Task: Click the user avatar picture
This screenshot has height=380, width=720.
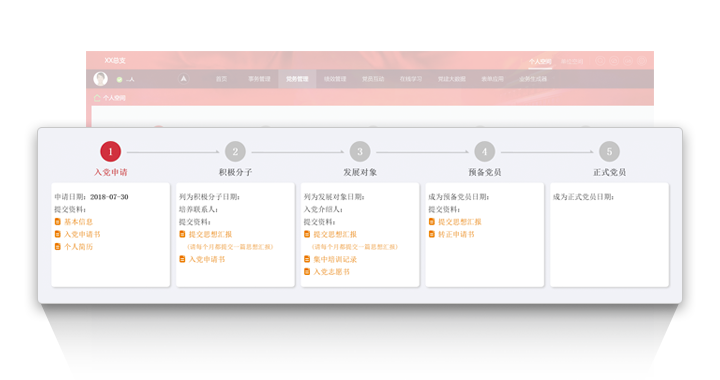Action: tap(101, 79)
